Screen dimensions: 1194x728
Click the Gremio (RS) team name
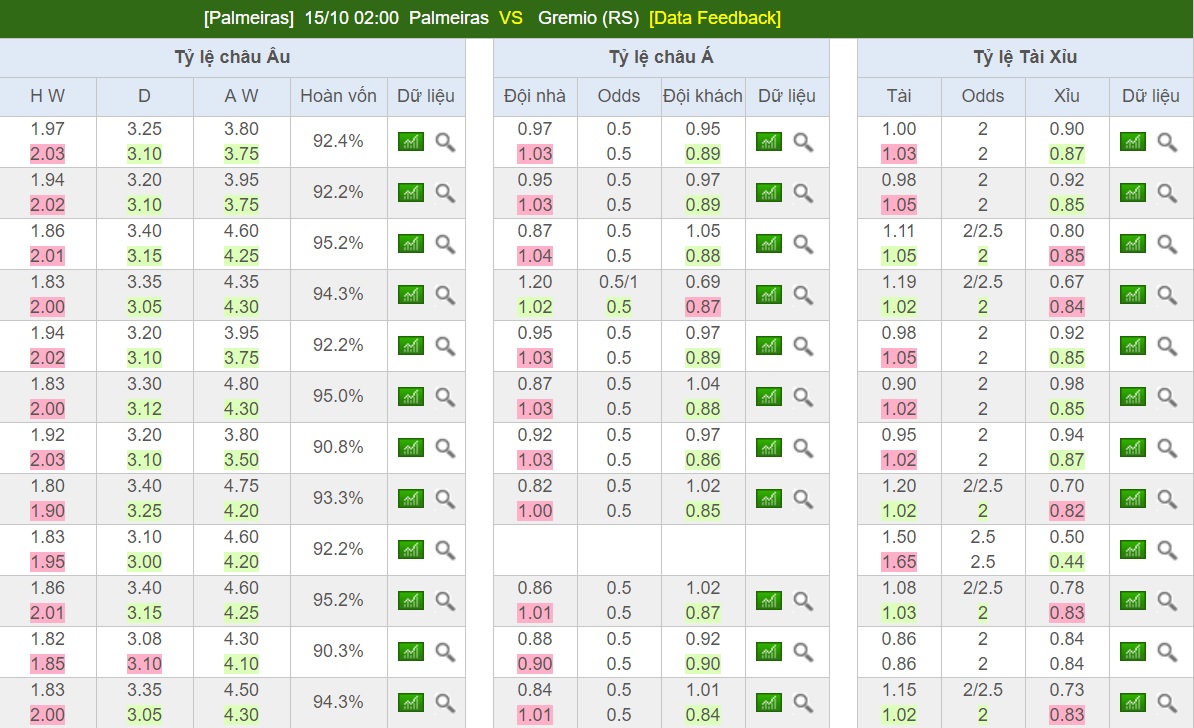588,18
